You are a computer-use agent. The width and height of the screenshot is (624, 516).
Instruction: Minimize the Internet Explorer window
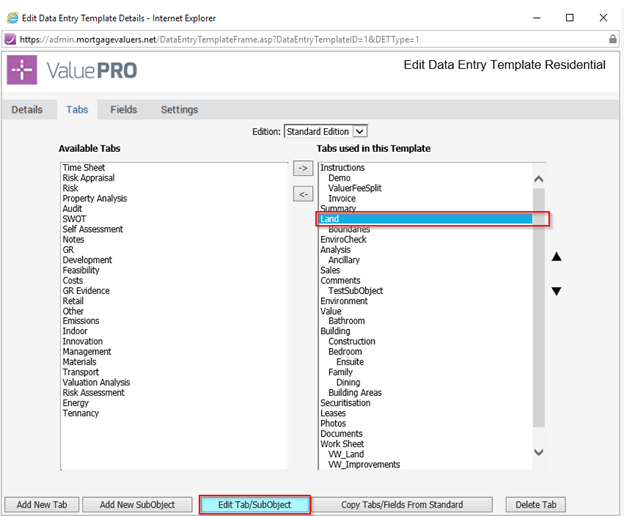536,18
